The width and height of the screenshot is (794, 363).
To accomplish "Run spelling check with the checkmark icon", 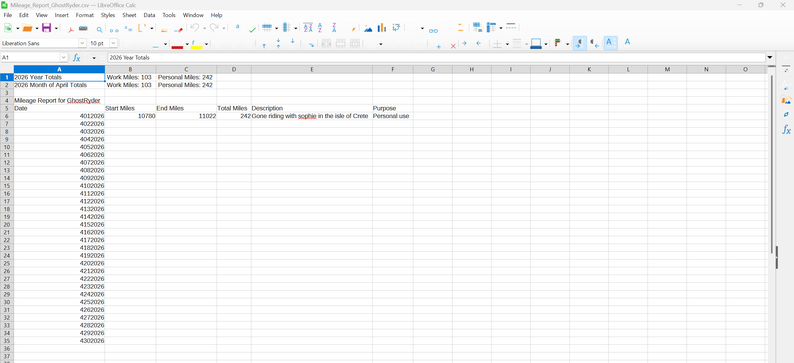I will pyautogui.click(x=252, y=29).
